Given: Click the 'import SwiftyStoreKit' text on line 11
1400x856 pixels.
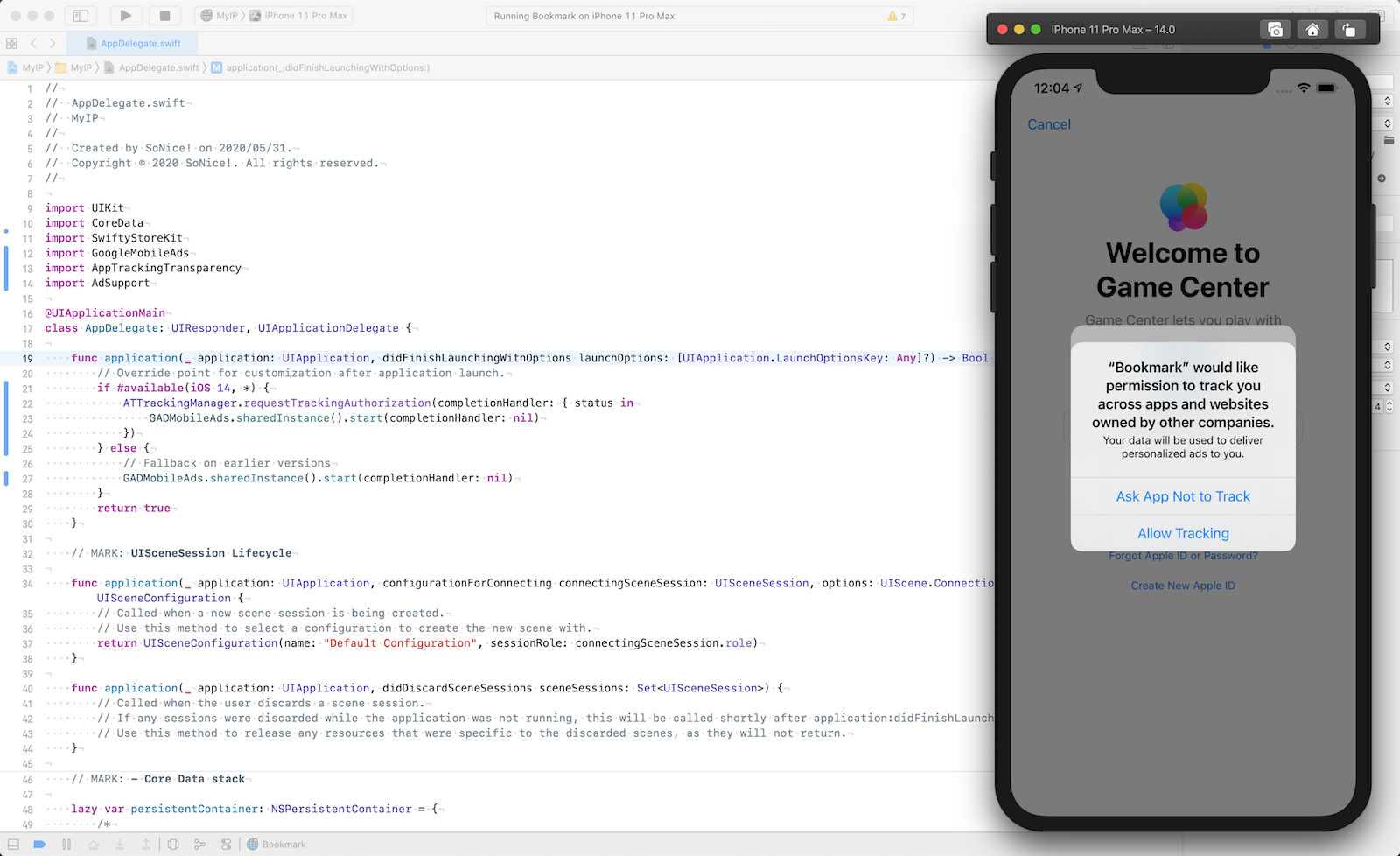Looking at the screenshot, I should pyautogui.click(x=115, y=238).
